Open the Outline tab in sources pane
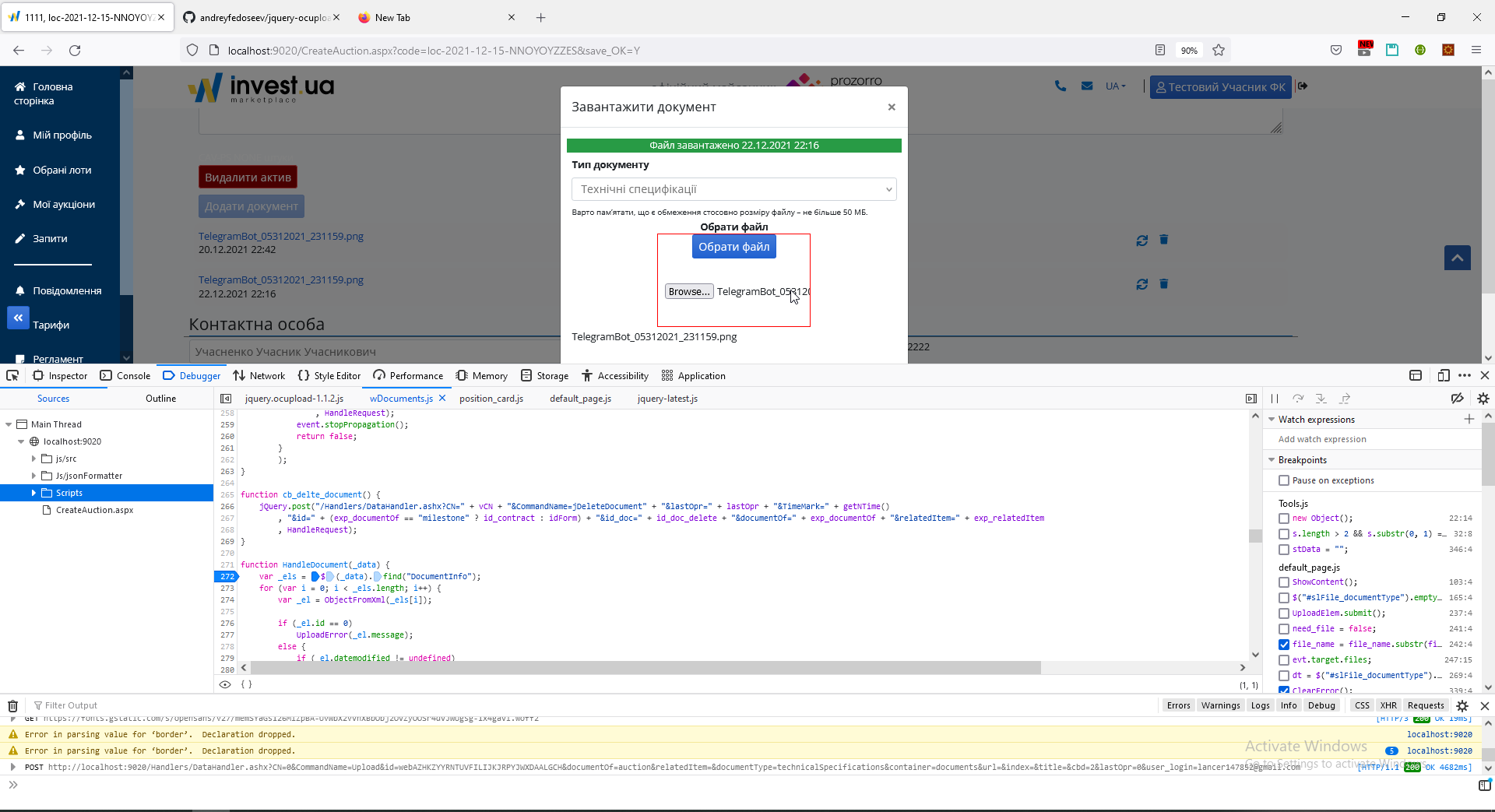Viewport: 1495px width, 812px height. [x=160, y=399]
